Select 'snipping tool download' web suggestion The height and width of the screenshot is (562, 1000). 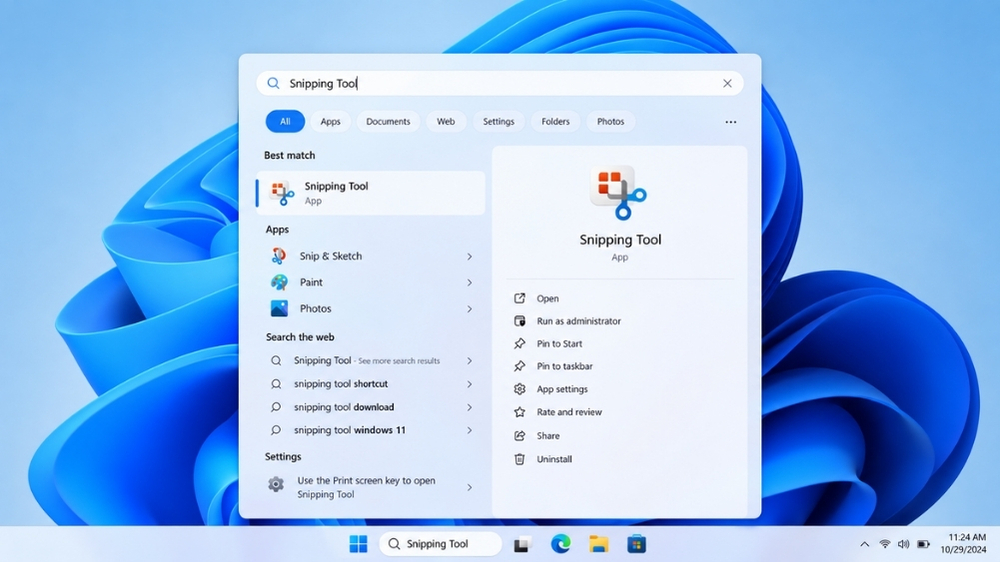point(344,407)
